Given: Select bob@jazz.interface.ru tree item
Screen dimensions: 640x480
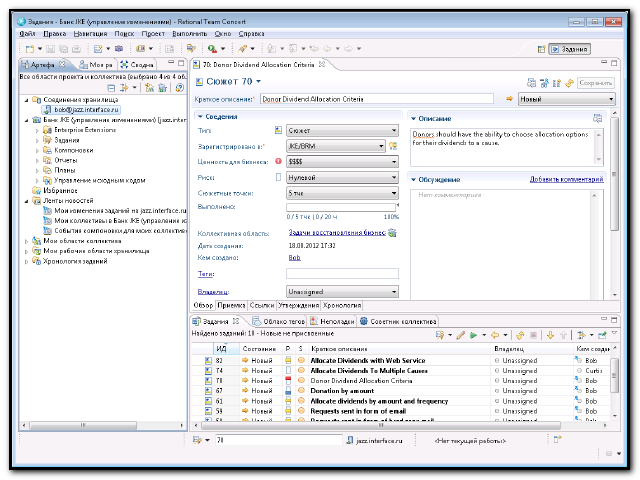Looking at the screenshot, I should click(x=81, y=110).
